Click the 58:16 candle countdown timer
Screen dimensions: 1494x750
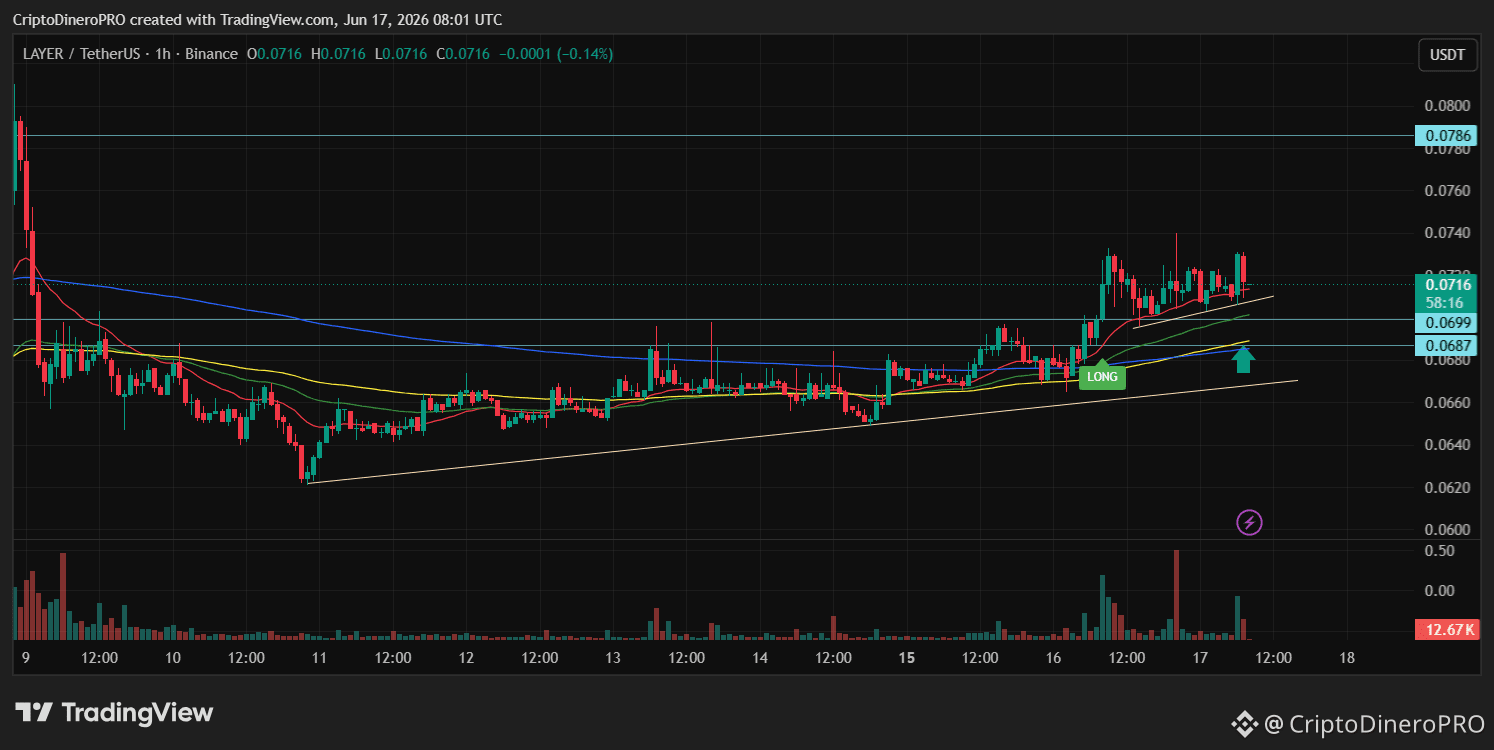[1447, 302]
